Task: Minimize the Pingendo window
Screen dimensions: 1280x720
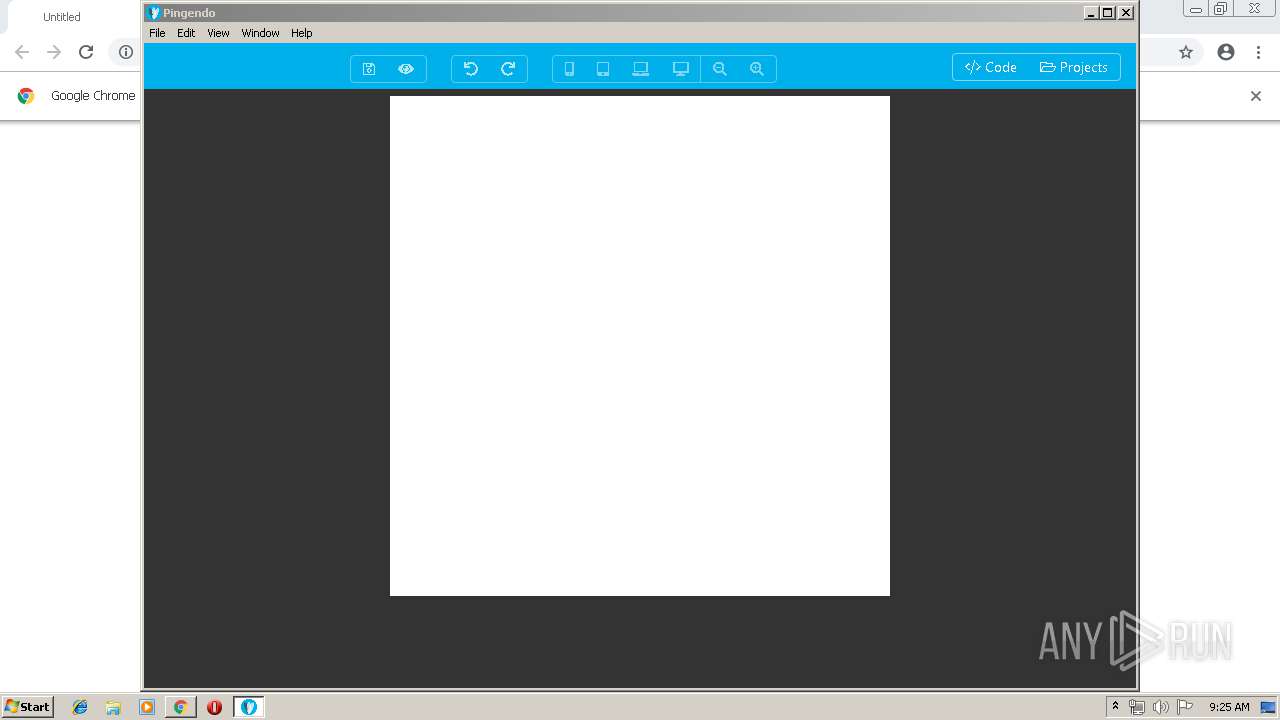Action: 1091,13
